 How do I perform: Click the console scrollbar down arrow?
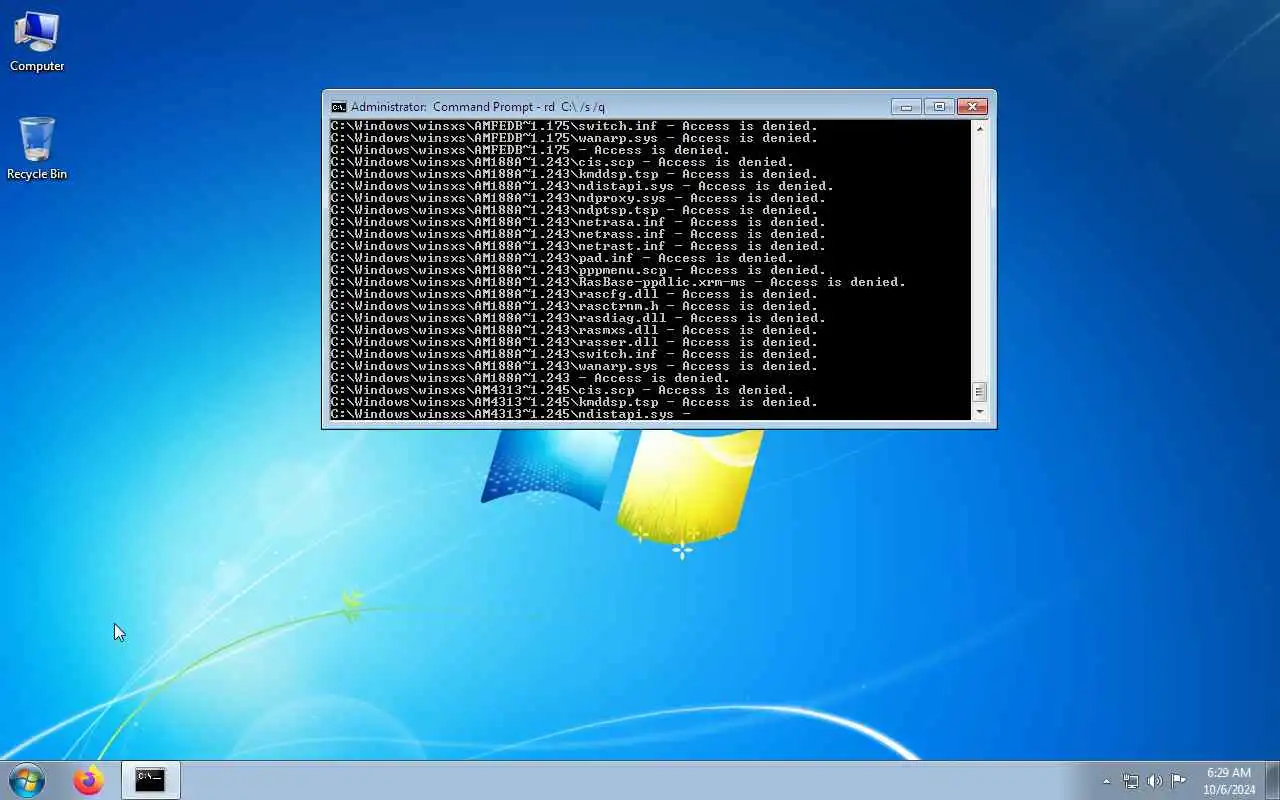[979, 411]
